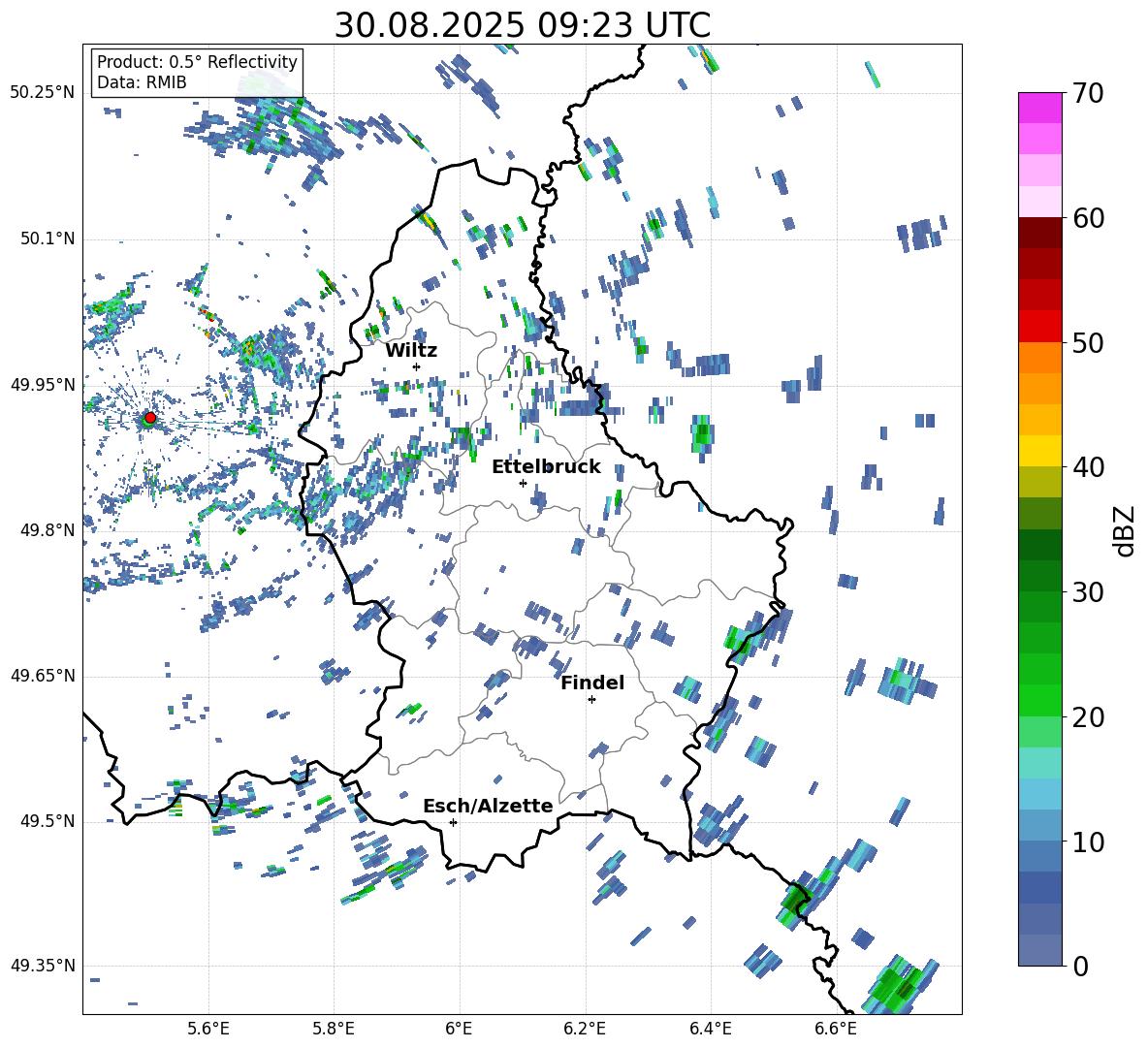
Task: Click the dBZ colorbar axis label
Action: pos(1126,530)
